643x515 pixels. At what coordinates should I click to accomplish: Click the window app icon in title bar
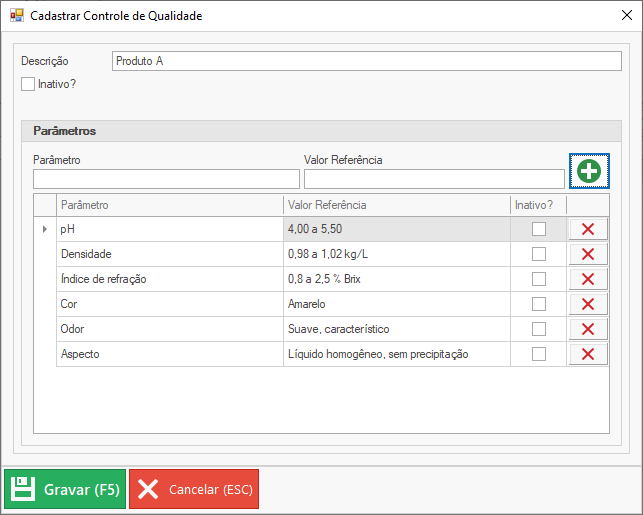[x=16, y=16]
